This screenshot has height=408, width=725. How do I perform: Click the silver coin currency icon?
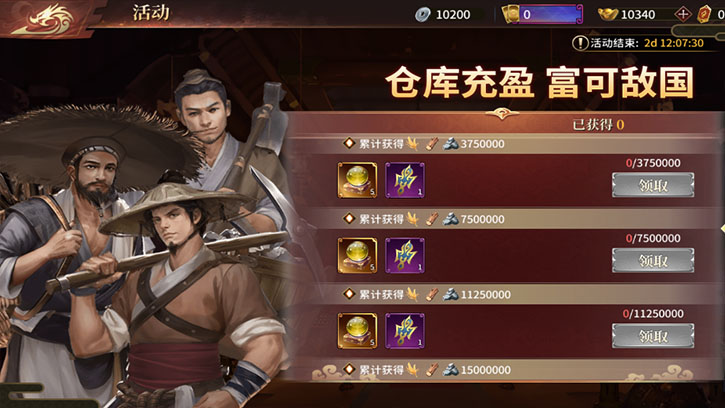423,15
